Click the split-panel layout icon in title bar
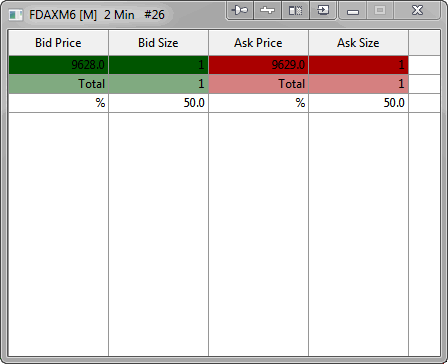The image size is (448, 364). [295, 10]
